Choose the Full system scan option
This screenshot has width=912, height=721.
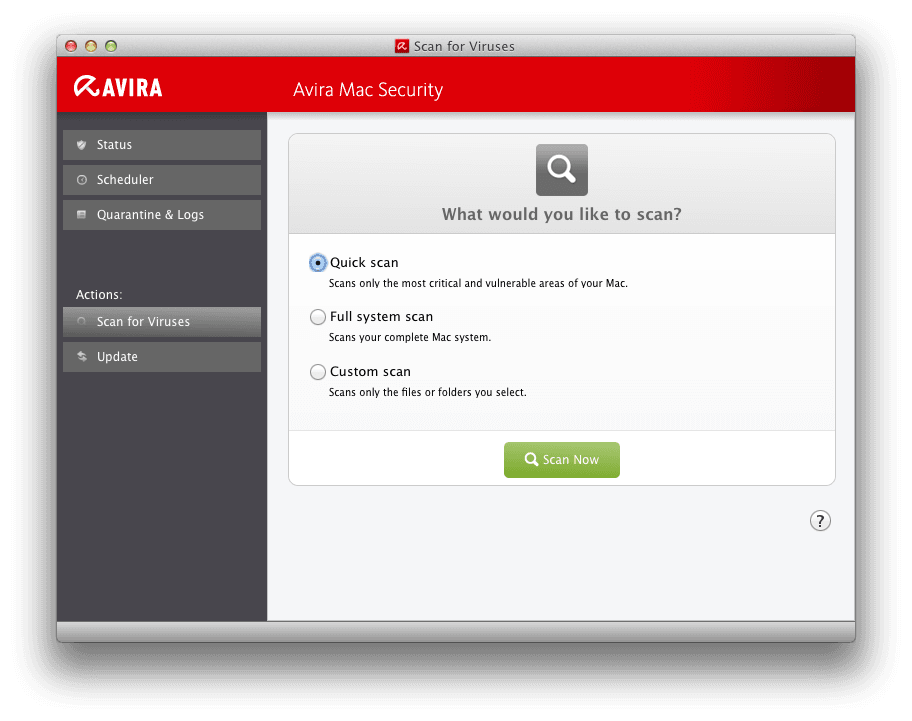click(318, 317)
